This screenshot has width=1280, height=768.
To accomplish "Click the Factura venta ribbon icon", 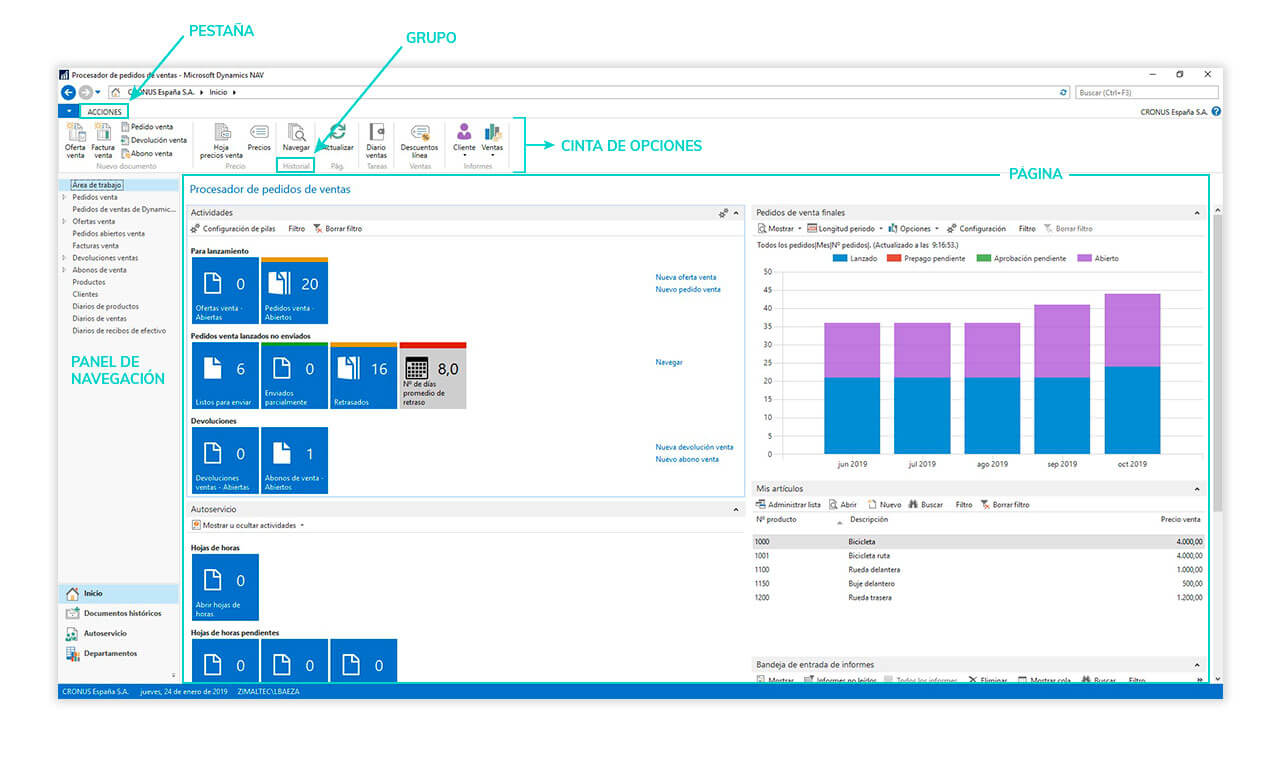I will tap(103, 133).
